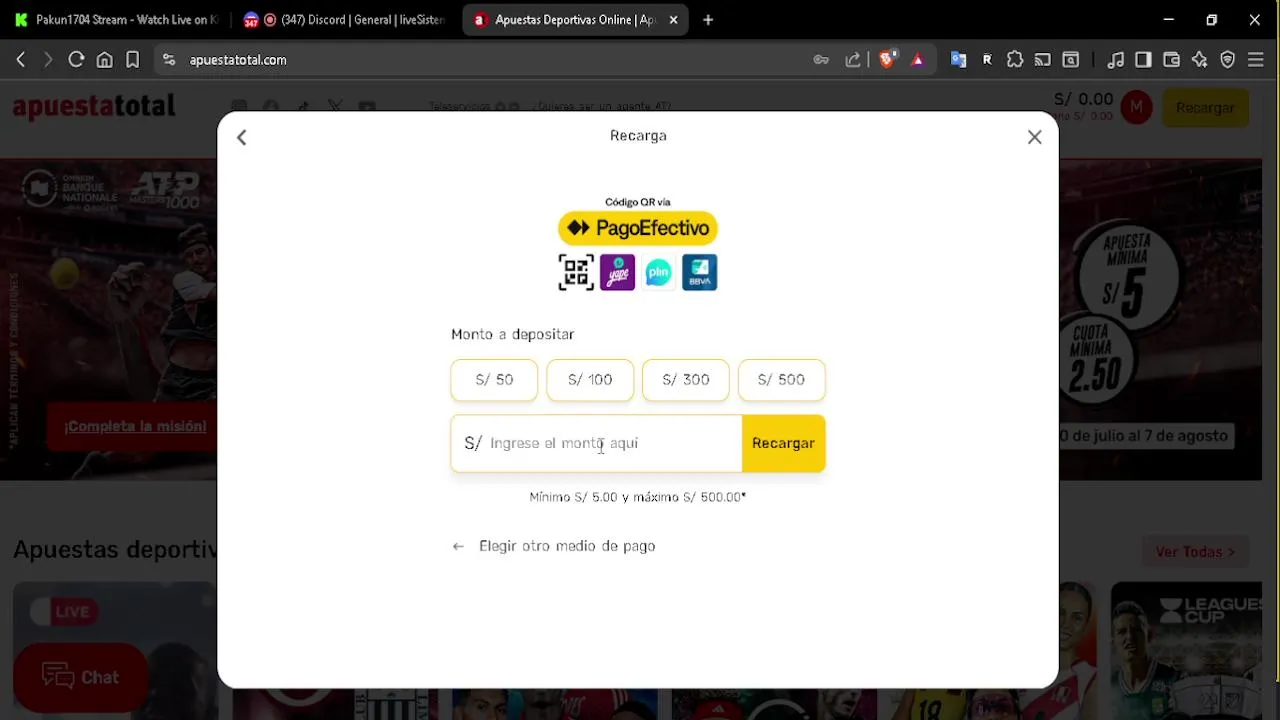
Task: Close the Apuestas Deportivas tab
Action: point(673,20)
